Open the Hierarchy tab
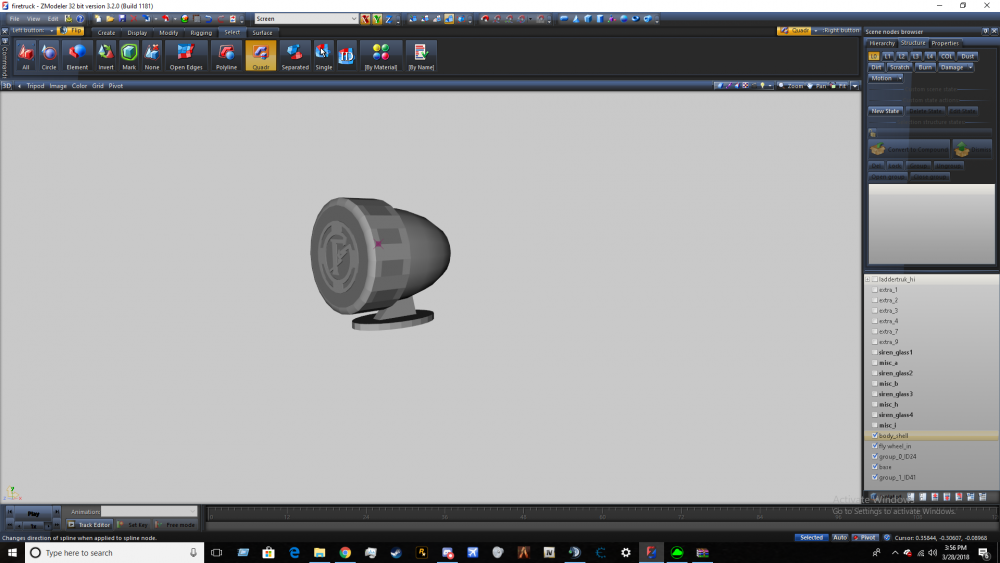1000x563 pixels. (x=882, y=43)
